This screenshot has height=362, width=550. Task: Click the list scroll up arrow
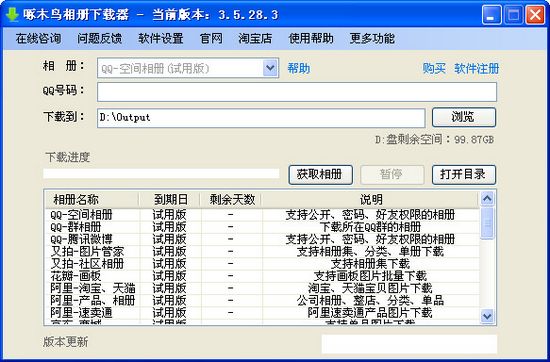pyautogui.click(x=487, y=199)
